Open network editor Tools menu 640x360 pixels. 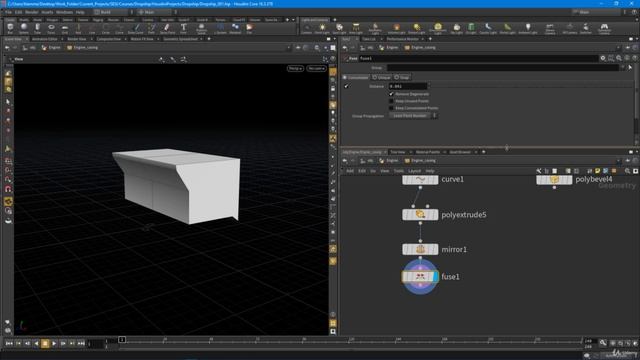[x=398, y=171]
